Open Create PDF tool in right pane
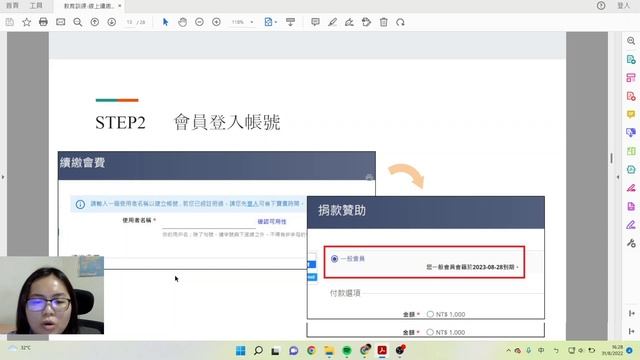The image size is (640, 360). pyautogui.click(x=631, y=96)
